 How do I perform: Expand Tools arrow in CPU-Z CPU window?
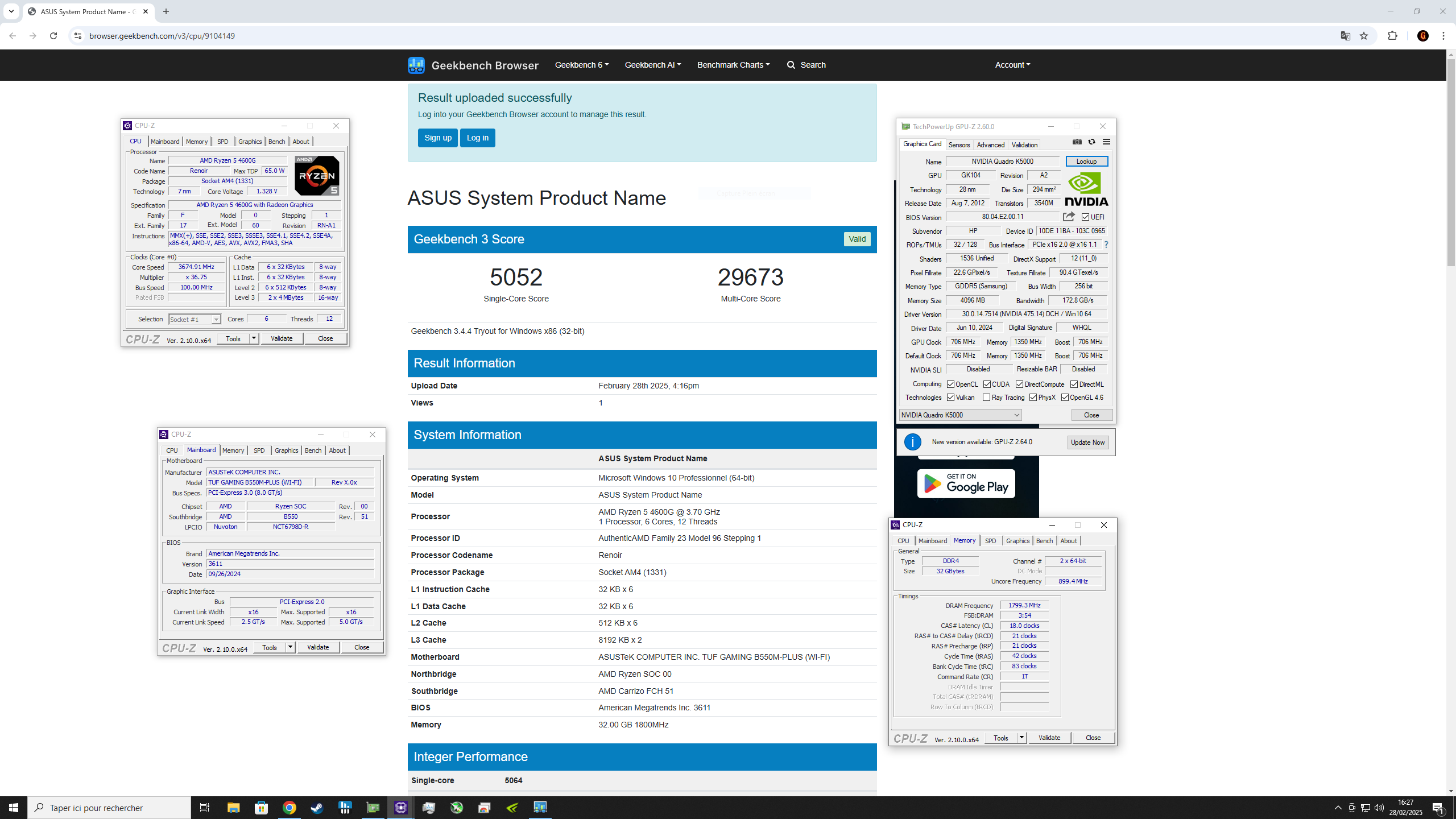[254, 338]
